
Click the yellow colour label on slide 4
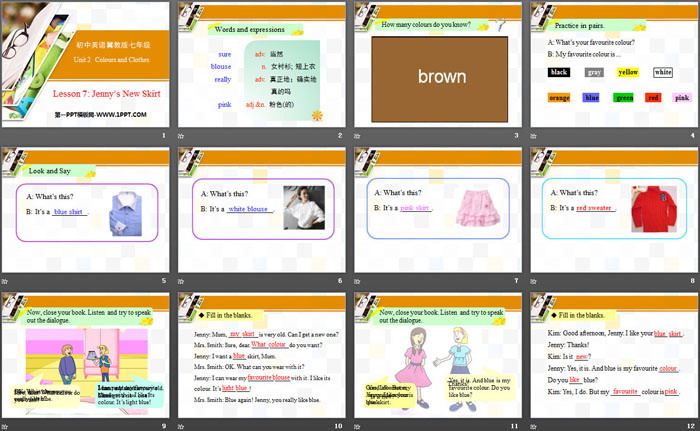[628, 72]
